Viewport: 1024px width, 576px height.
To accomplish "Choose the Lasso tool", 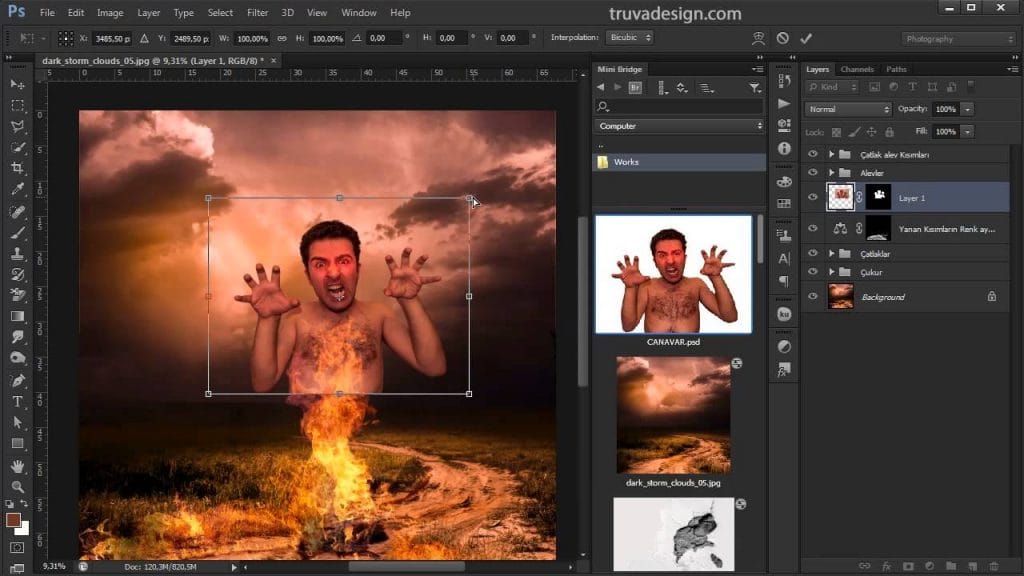I will point(18,127).
